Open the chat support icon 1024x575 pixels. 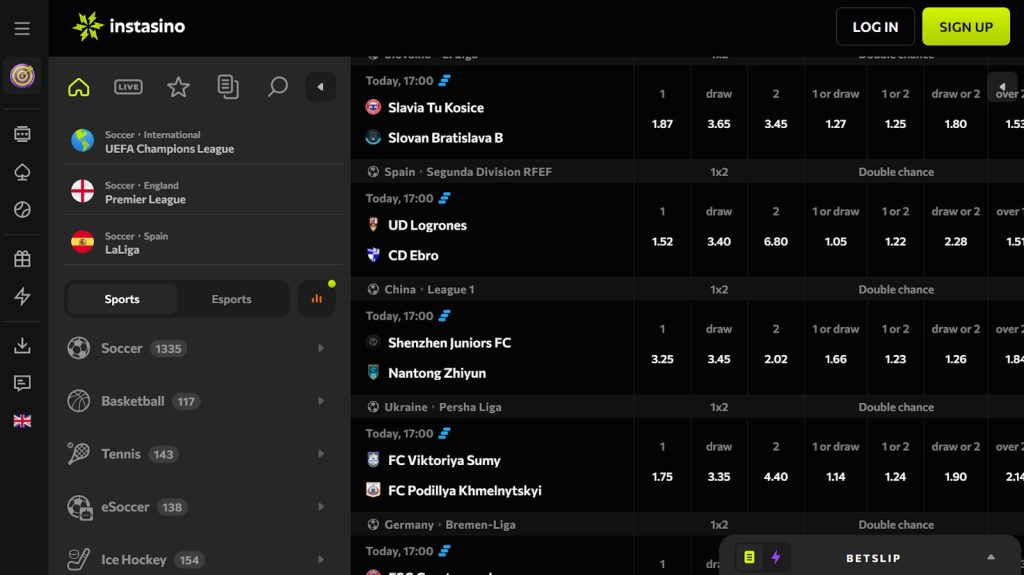click(22, 383)
